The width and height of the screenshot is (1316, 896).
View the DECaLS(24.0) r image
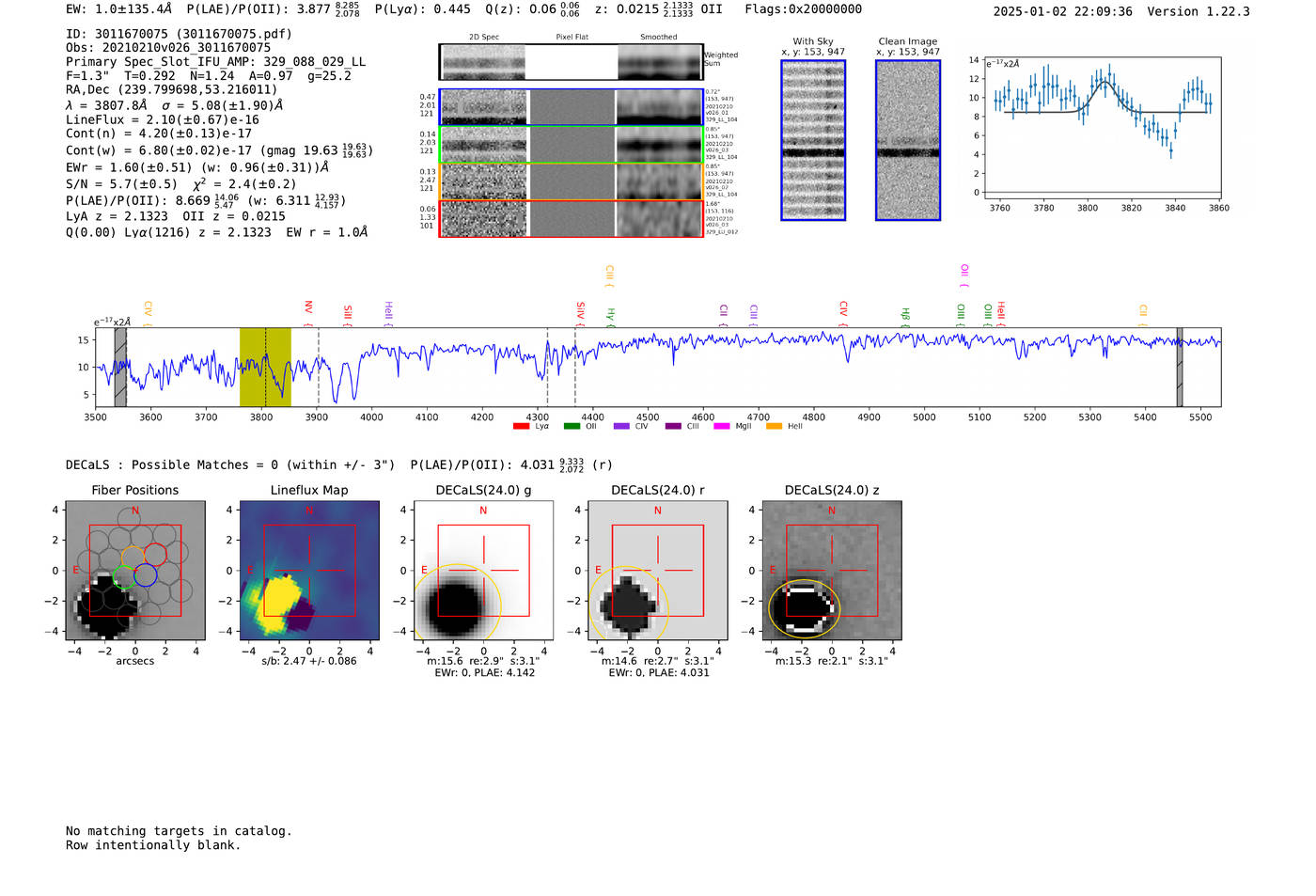658,571
